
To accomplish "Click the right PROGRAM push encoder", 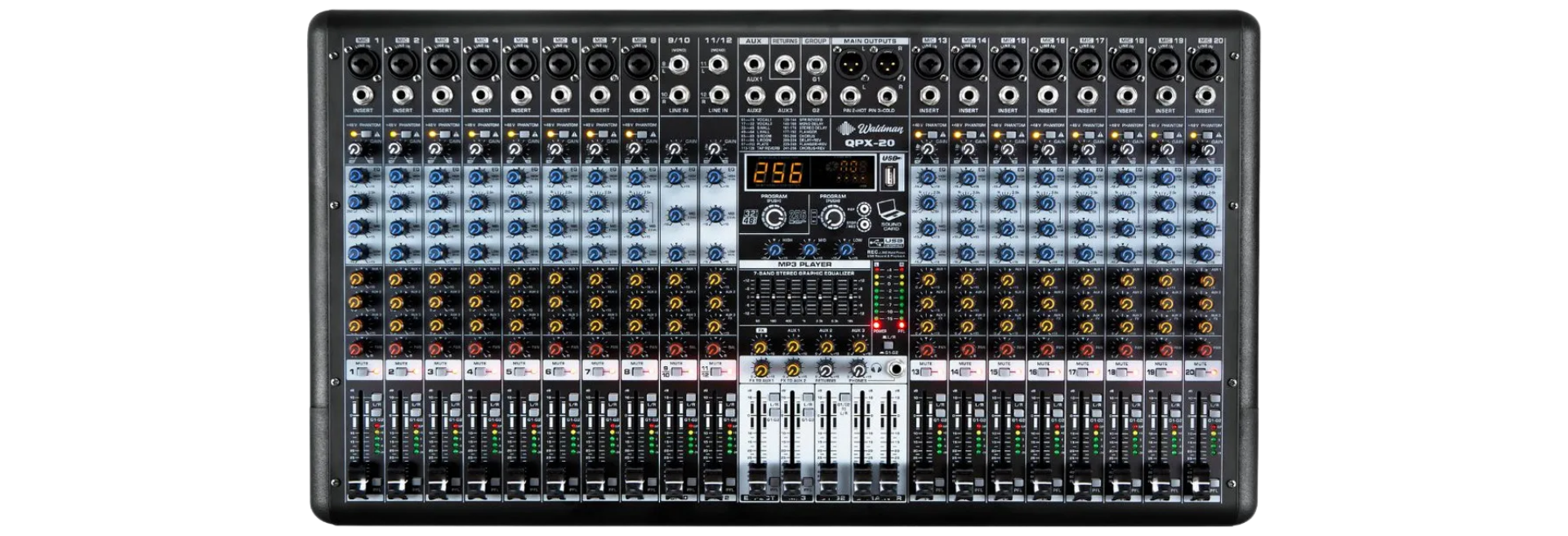I will click(832, 217).
